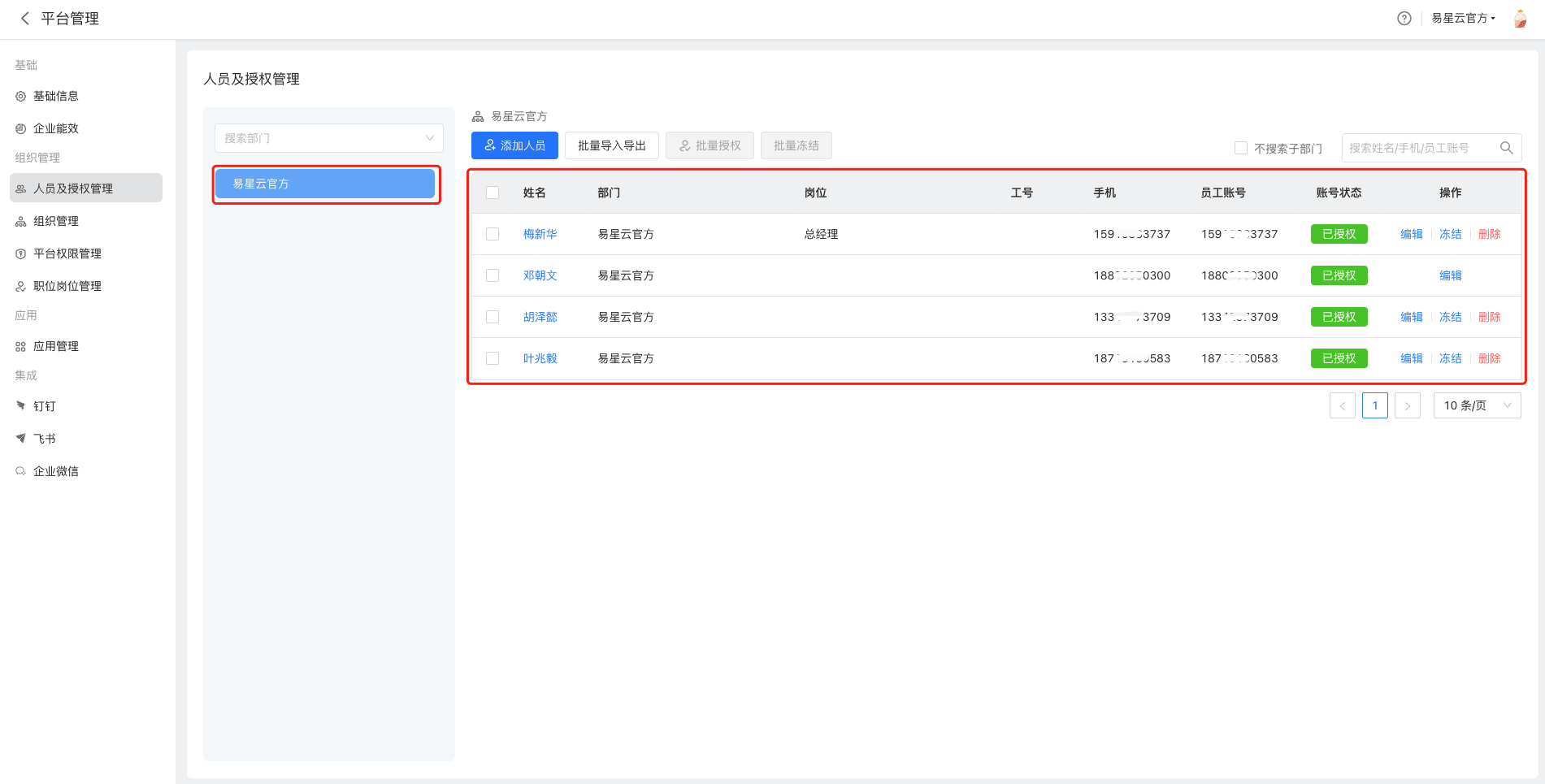This screenshot has height=784, width=1545.
Task: Click the 组织管理 sidebar icon
Action: [21, 221]
